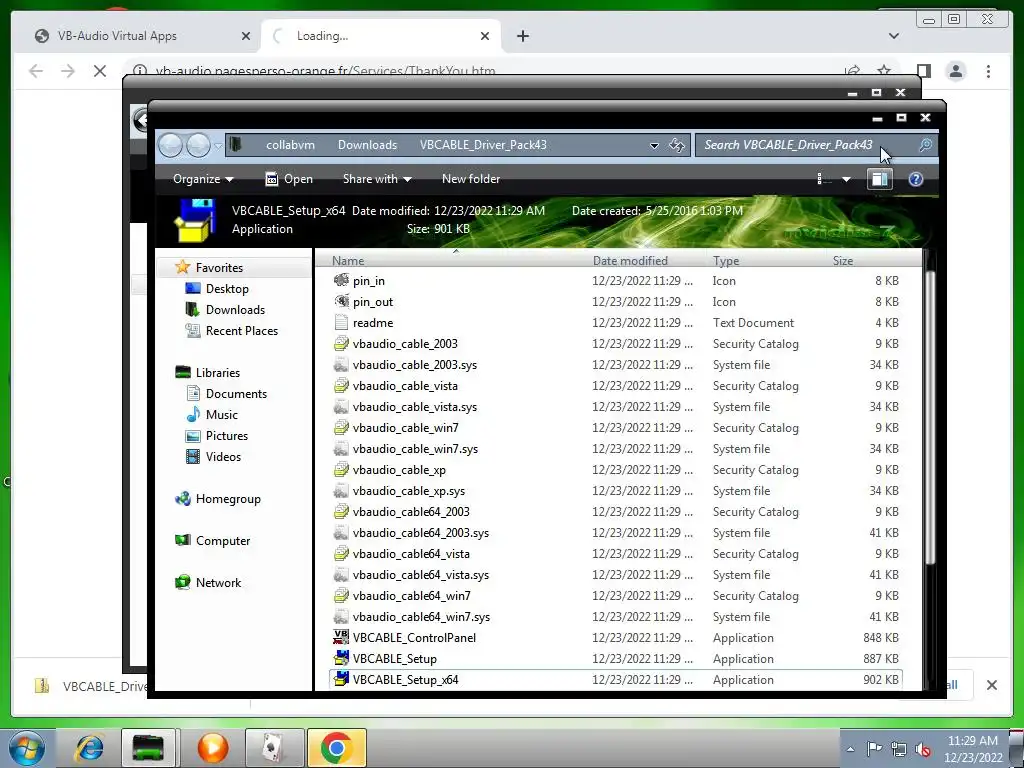
Task: Sort files by Size column
Action: click(842, 261)
